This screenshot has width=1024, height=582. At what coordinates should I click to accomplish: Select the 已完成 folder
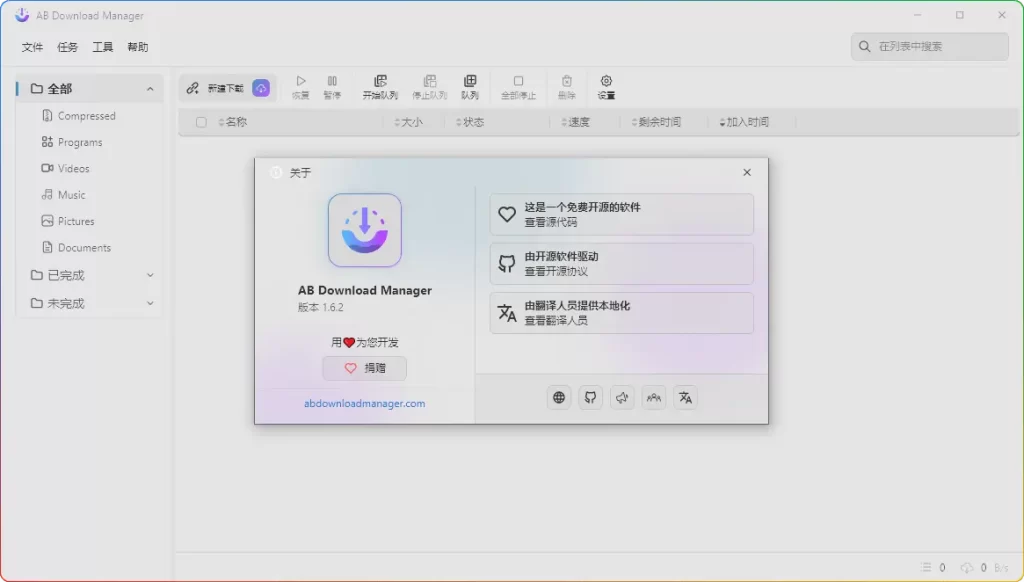coord(88,276)
